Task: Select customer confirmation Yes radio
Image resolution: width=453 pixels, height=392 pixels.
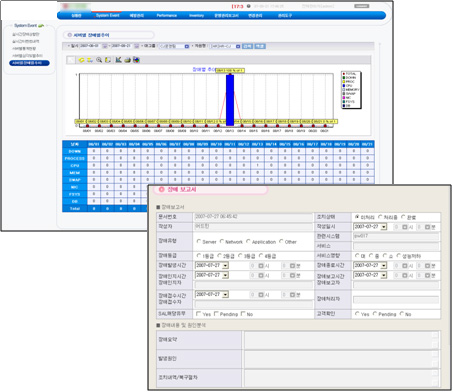Action: click(x=357, y=314)
